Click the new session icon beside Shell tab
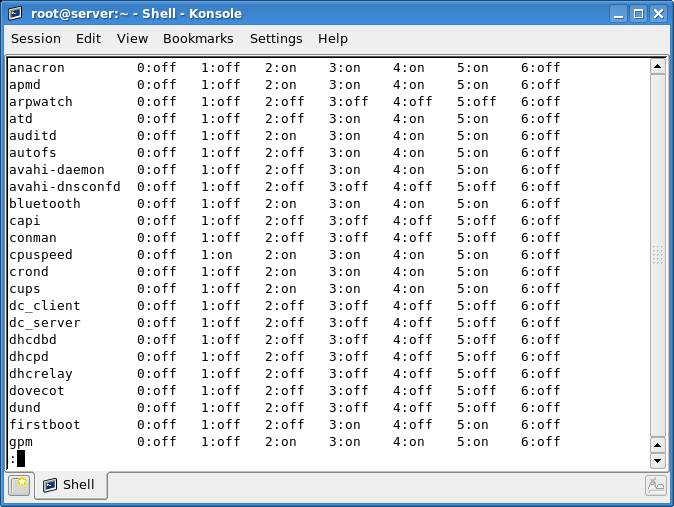The height and width of the screenshot is (507, 674). coord(19,485)
